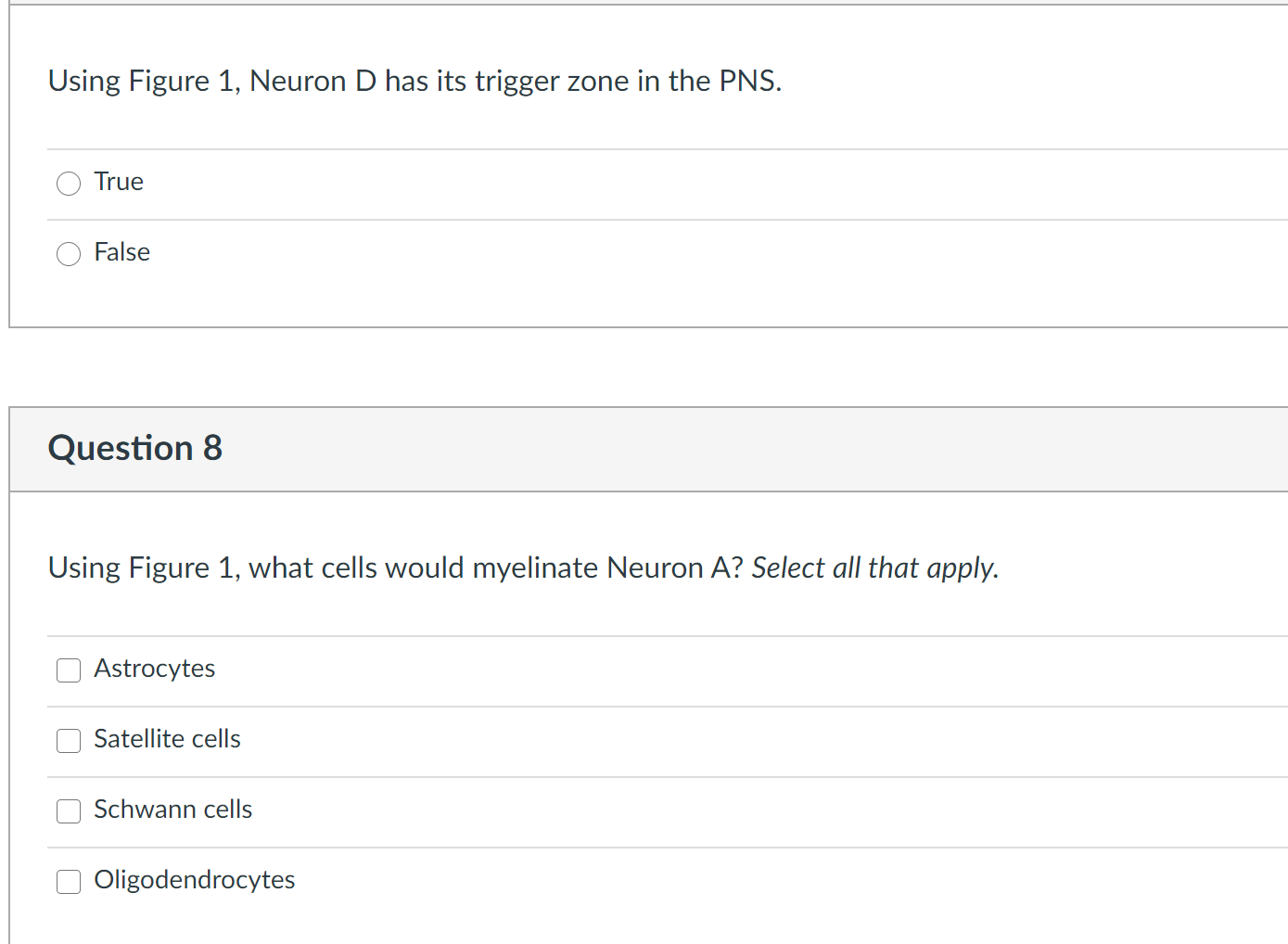Click the 'Oligodendrocytes' answer text
This screenshot has width=1288, height=944.
pyautogui.click(x=194, y=879)
